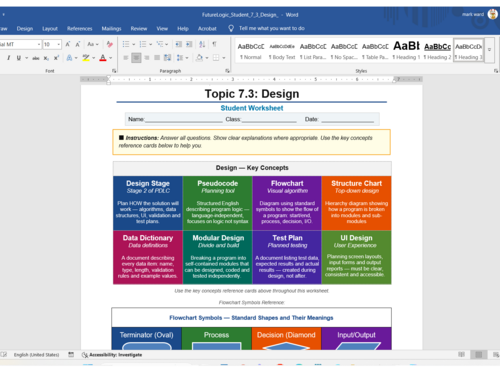Open the Font dialog launcher
The width and height of the screenshot is (500, 375).
[114, 71]
